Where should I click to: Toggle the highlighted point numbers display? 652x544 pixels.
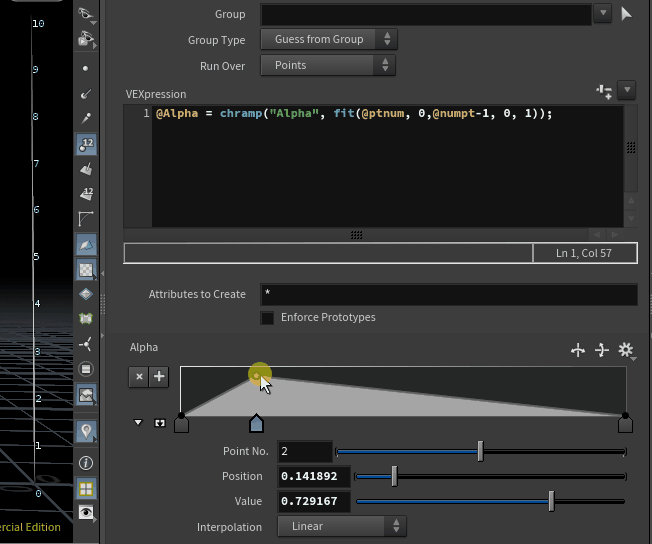[86, 145]
